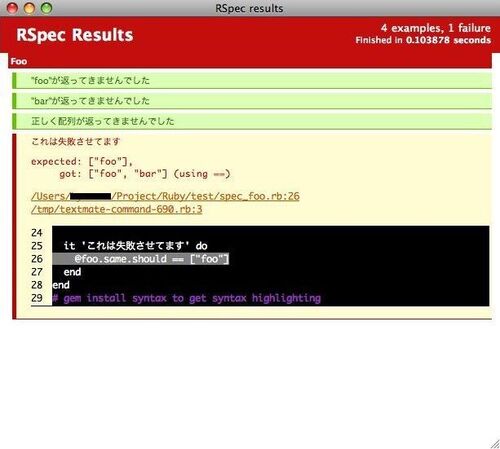The height and width of the screenshot is (449, 500).
Task: Click the Foo example group header
Action: pos(250,61)
